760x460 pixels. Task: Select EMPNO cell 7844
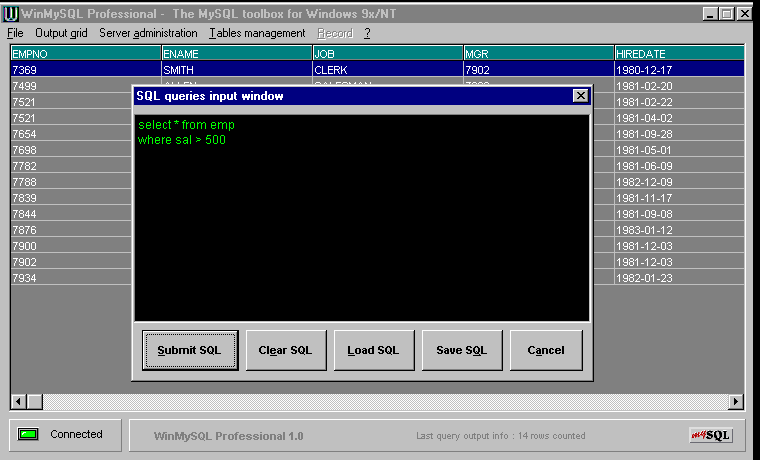click(71, 214)
